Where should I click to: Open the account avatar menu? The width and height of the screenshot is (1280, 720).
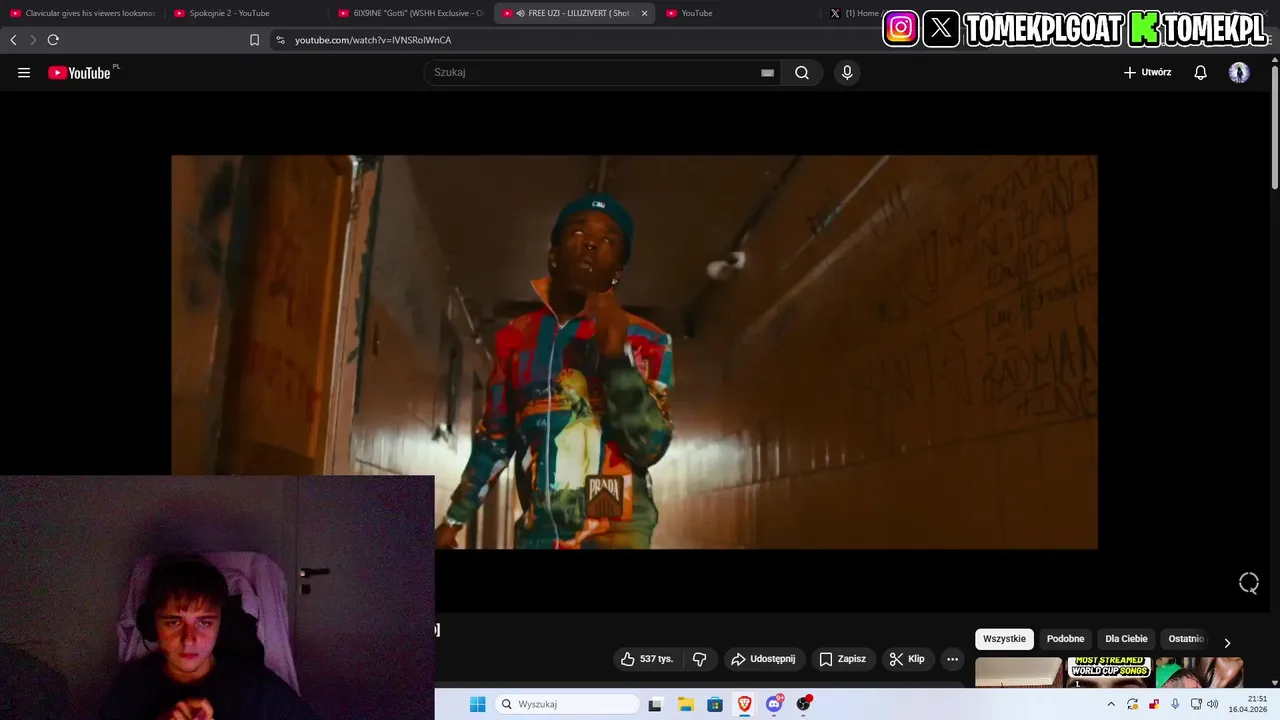click(x=1239, y=72)
